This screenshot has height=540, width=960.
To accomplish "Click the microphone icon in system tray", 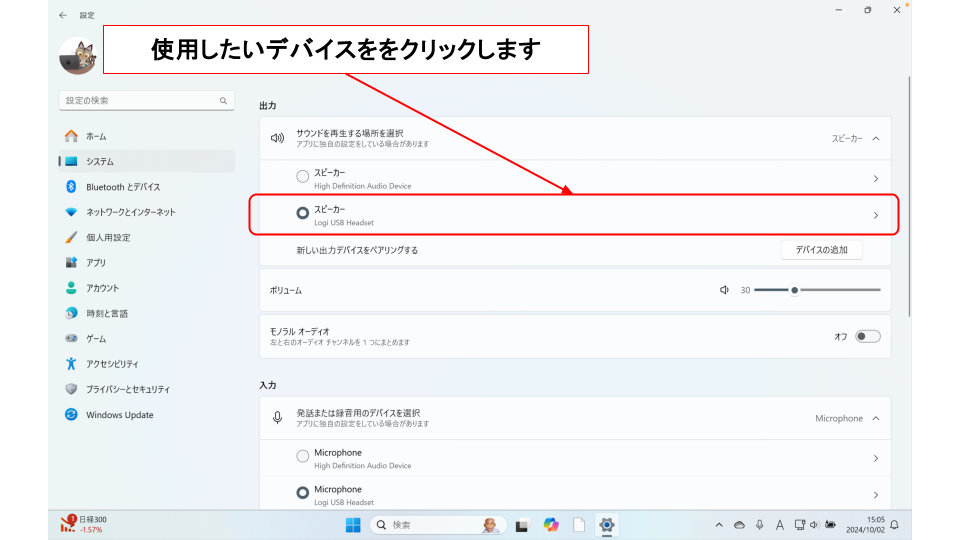I will click(x=760, y=525).
